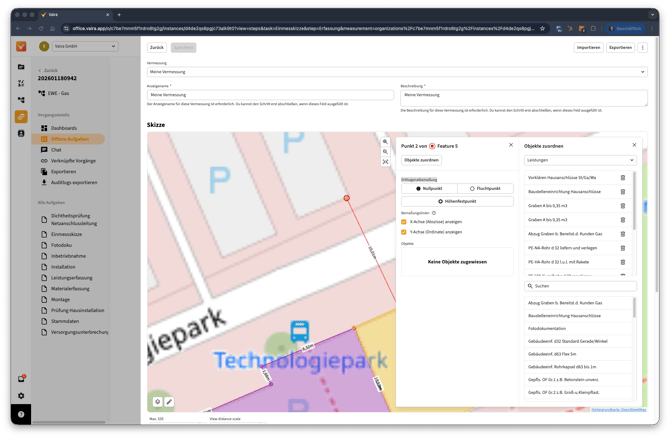The height and width of the screenshot is (438, 670).
Task: Bookmark page with the star icon
Action: pyautogui.click(x=542, y=29)
